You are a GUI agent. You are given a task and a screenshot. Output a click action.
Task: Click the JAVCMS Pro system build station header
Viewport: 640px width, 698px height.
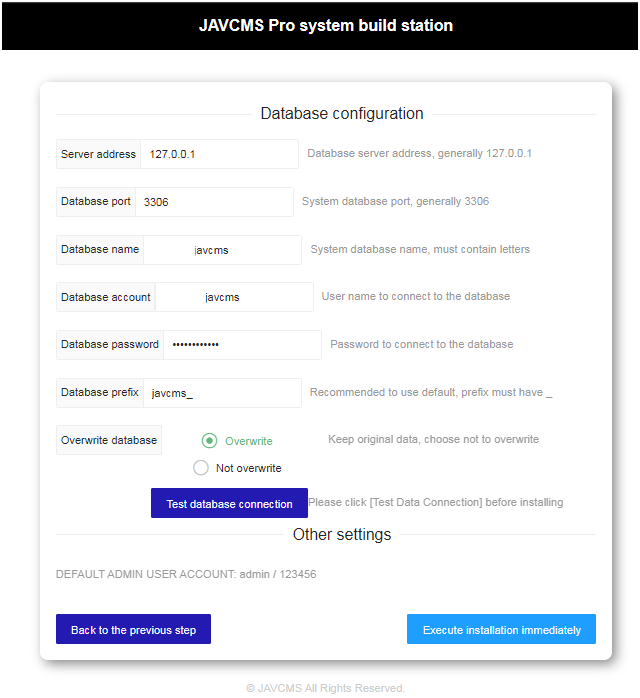[x=326, y=25]
